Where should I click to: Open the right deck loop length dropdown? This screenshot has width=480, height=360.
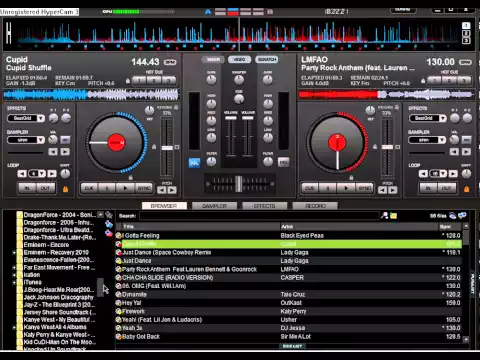(x=443, y=174)
